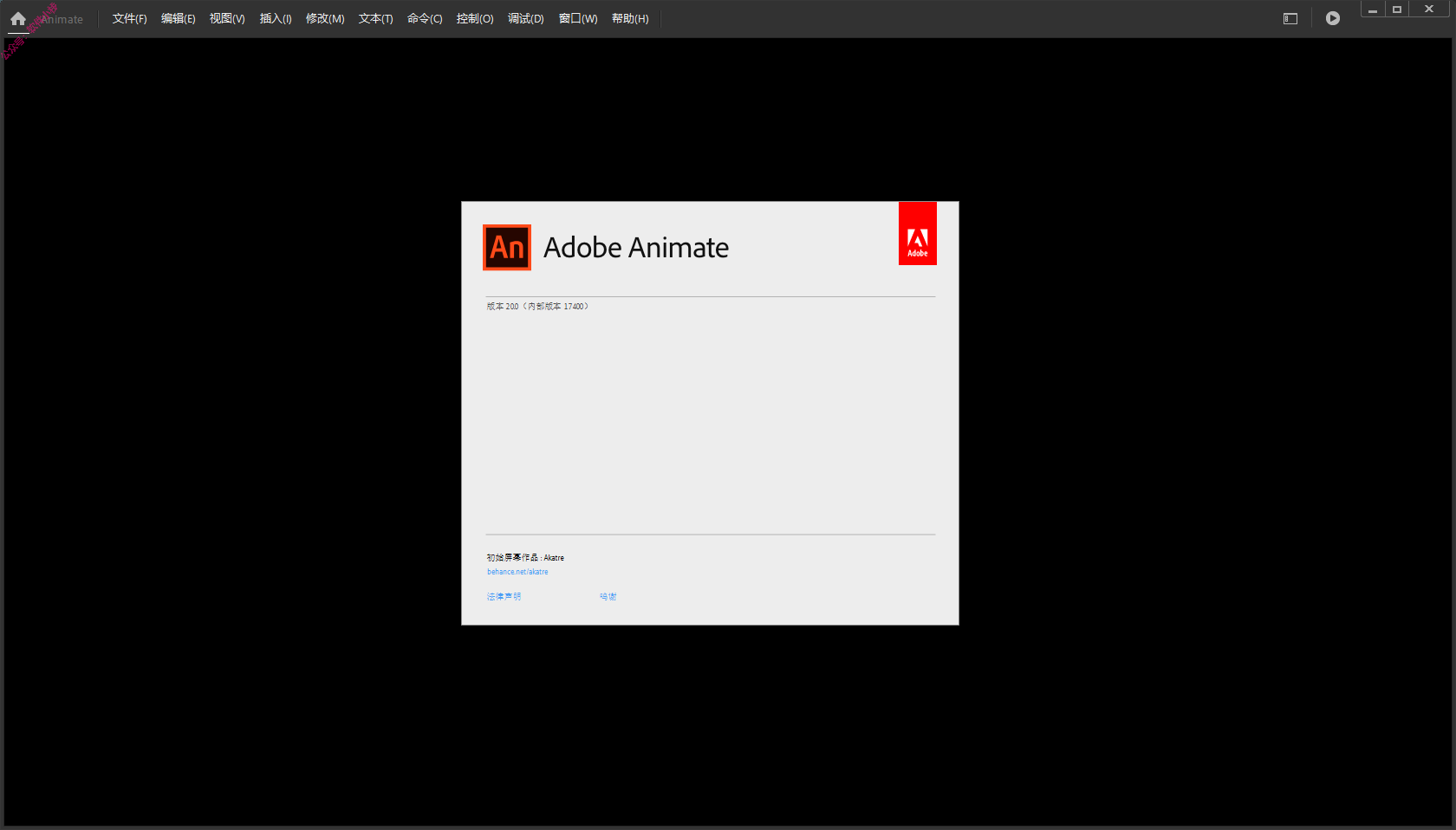Click the Adobe Animate title text

click(x=636, y=248)
